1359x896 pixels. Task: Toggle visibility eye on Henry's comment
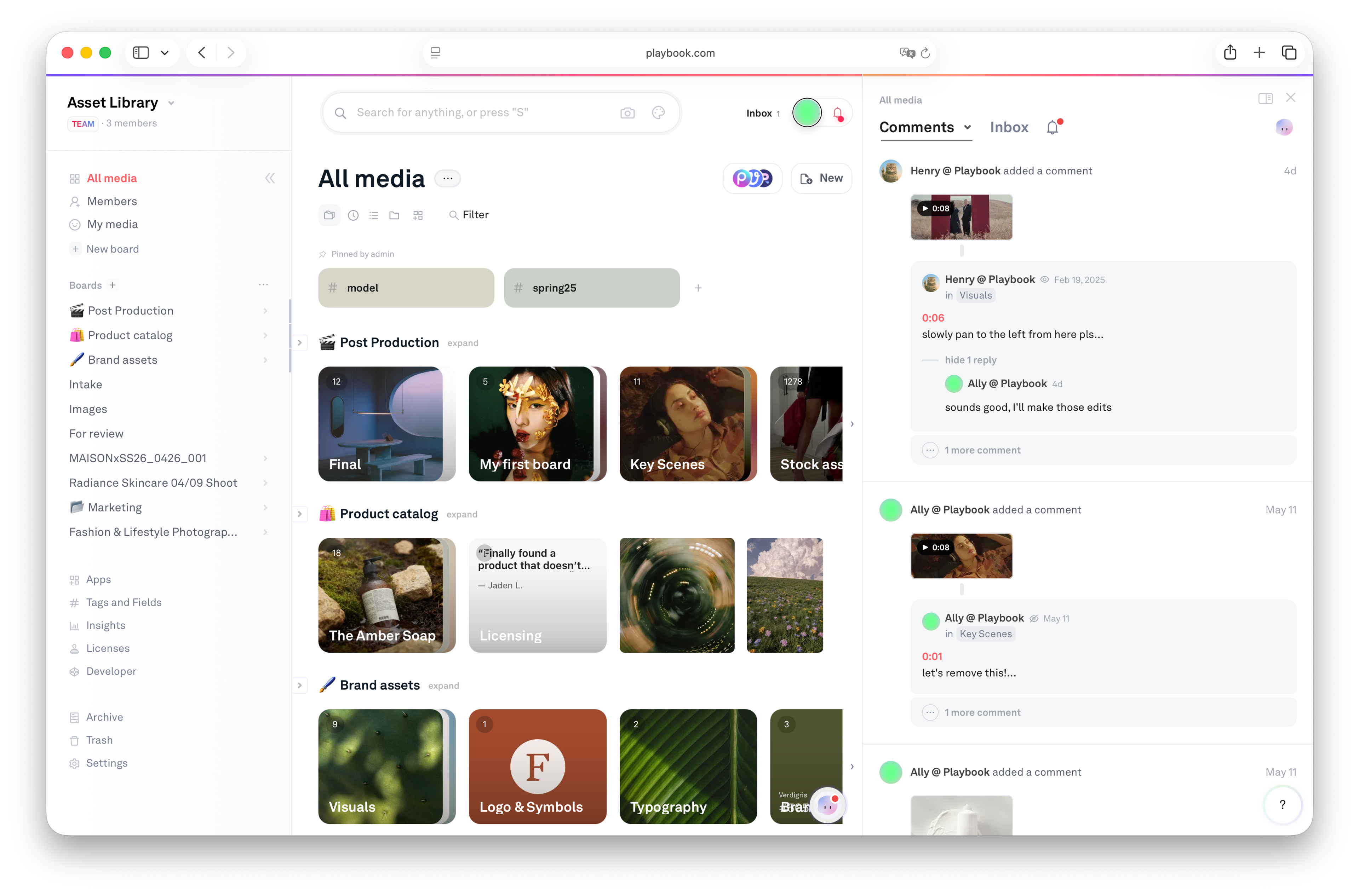pyautogui.click(x=1044, y=279)
